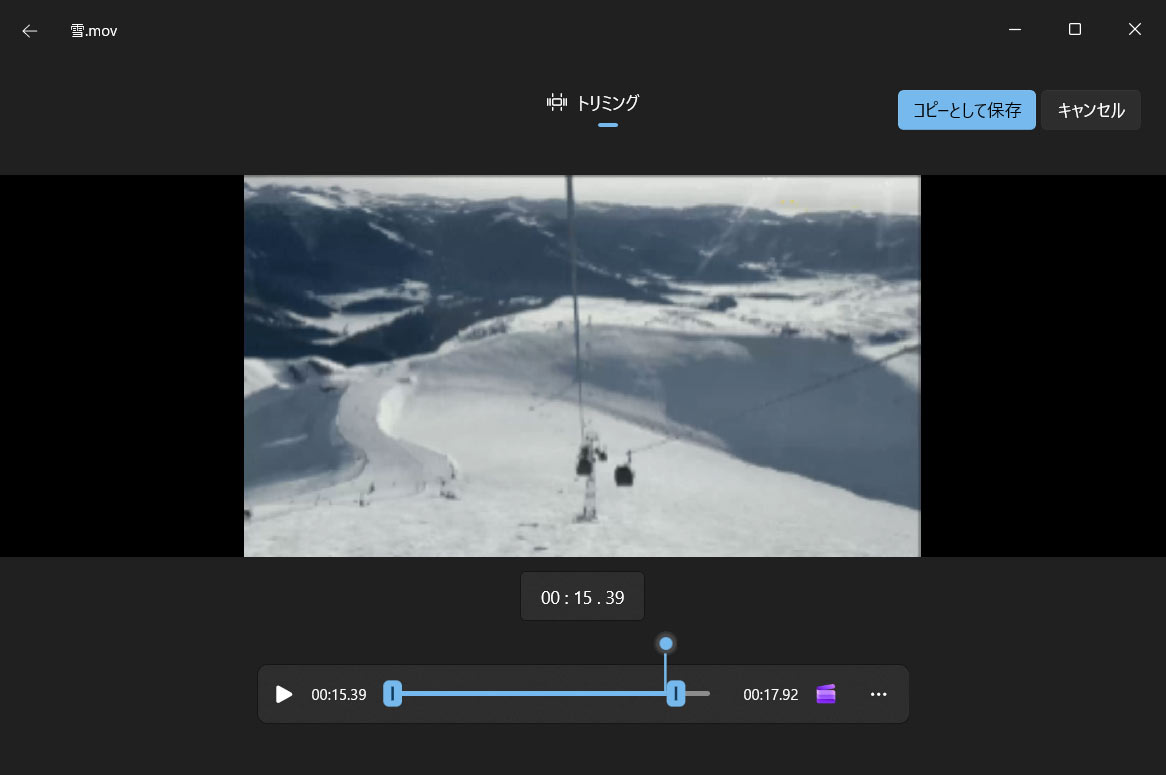Click the 00:17.92 duration label
1166x775 pixels.
[x=770, y=695]
